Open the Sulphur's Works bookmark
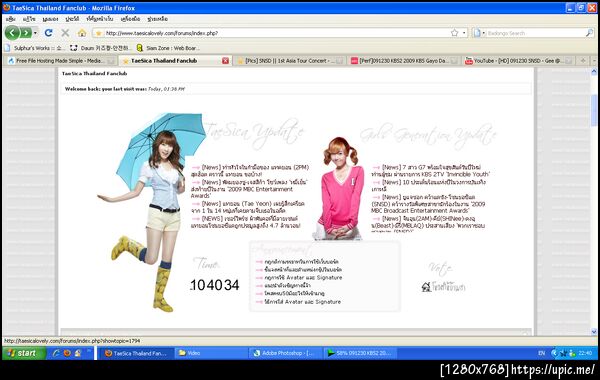The width and height of the screenshot is (600, 380). [x=34, y=48]
